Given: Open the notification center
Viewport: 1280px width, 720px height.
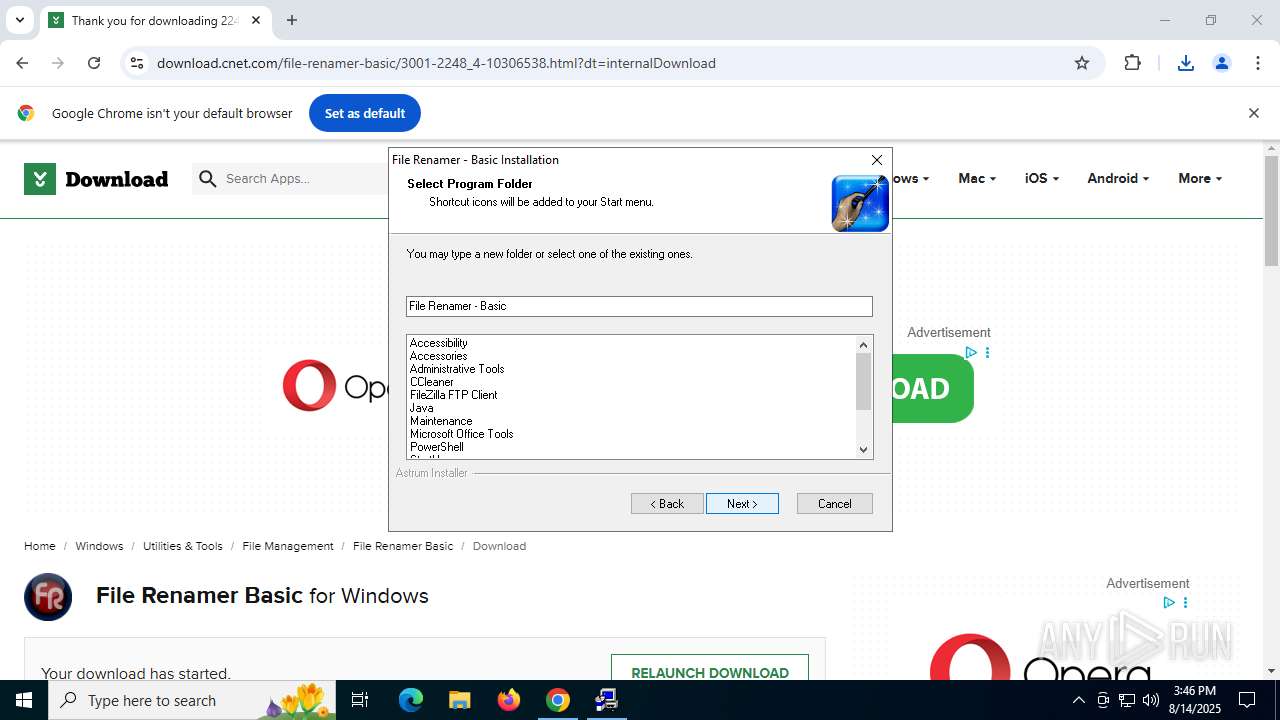Looking at the screenshot, I should [x=1247, y=700].
